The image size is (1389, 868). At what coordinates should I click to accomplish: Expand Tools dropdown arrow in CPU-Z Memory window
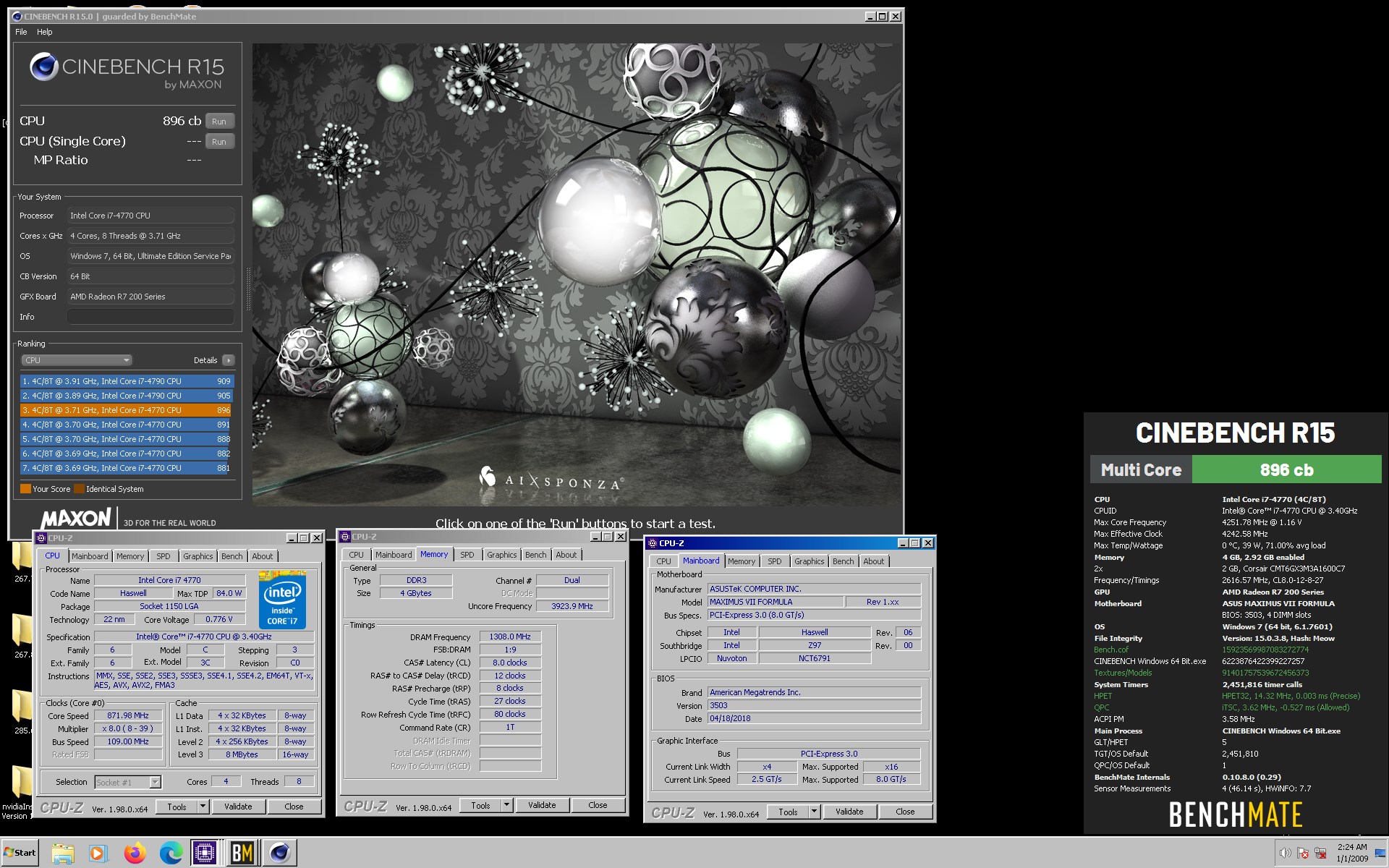507,805
